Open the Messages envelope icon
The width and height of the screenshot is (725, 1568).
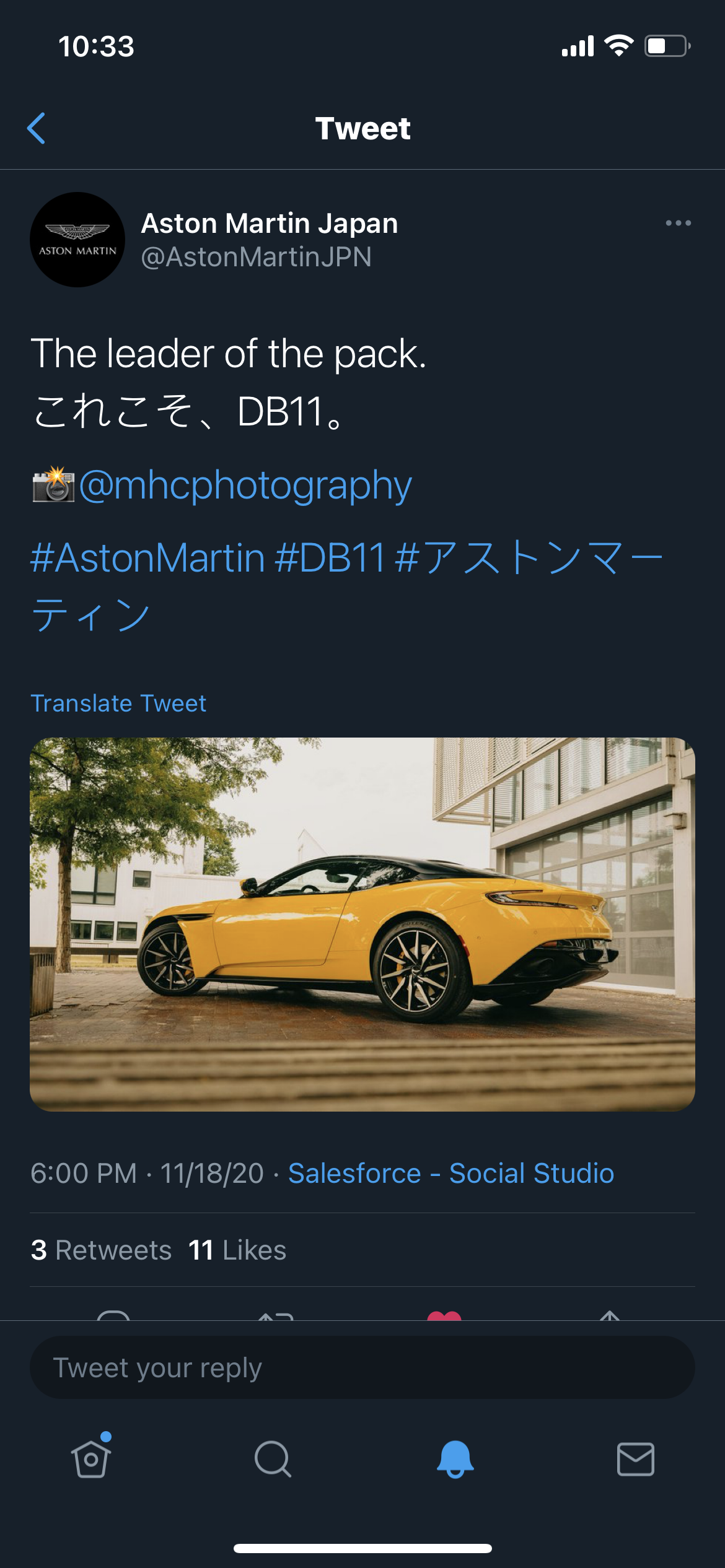(x=636, y=1459)
